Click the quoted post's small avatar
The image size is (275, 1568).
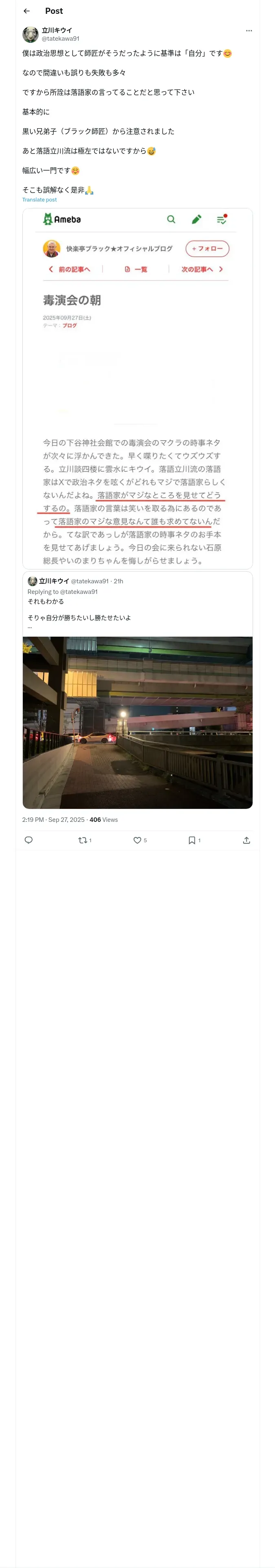click(32, 581)
